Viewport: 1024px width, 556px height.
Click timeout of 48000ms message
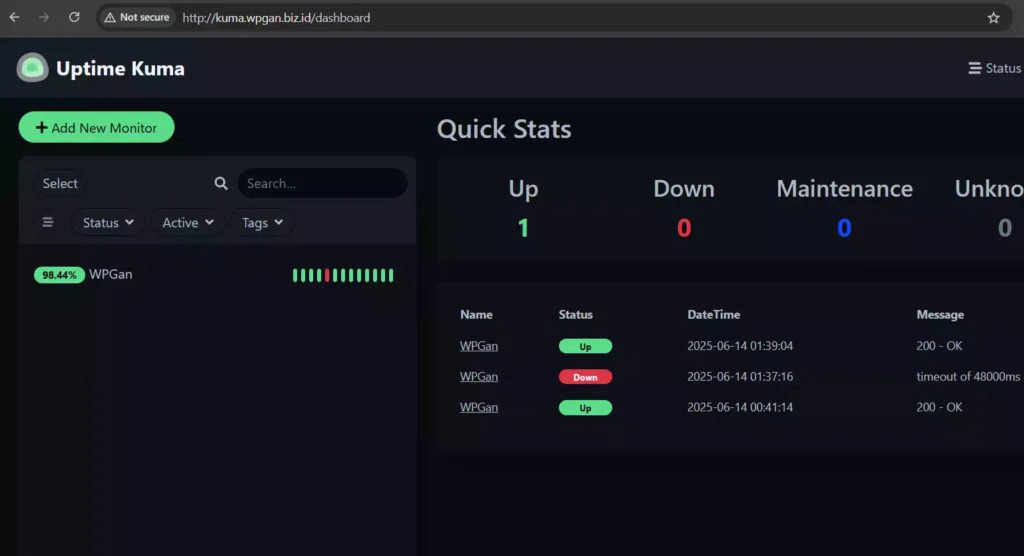click(968, 376)
